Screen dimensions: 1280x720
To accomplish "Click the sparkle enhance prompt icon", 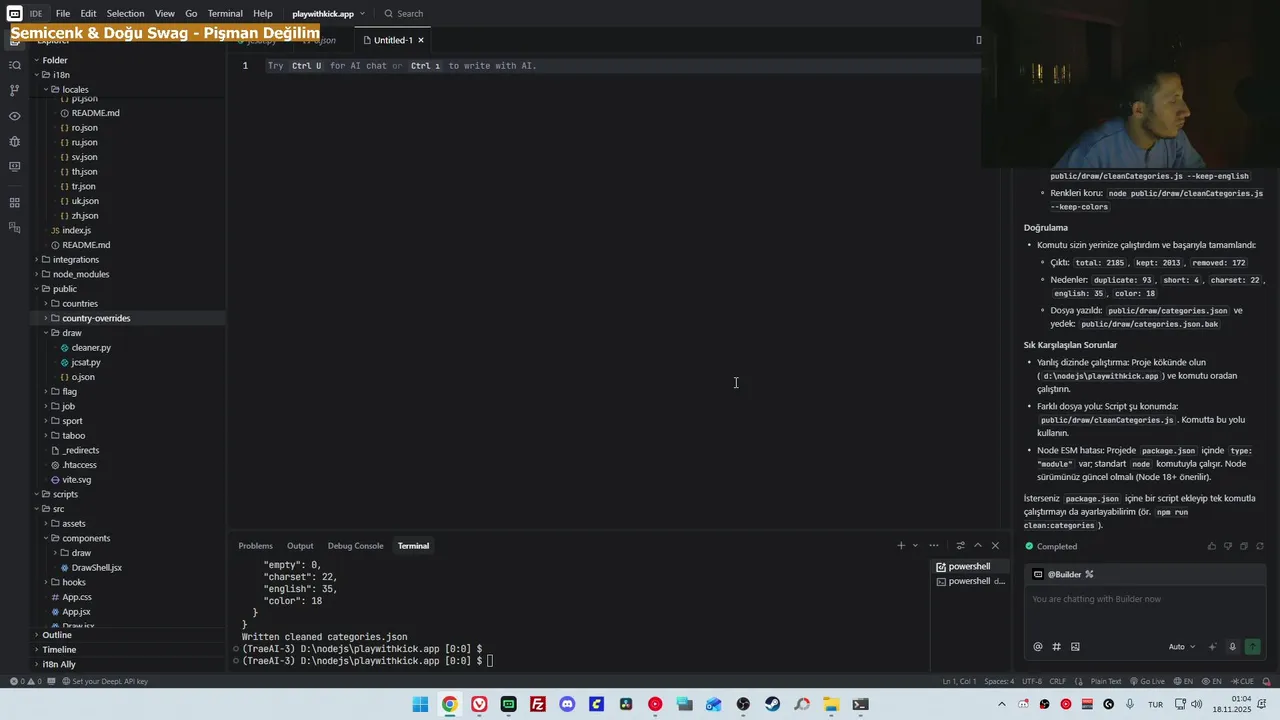I will 1213,647.
